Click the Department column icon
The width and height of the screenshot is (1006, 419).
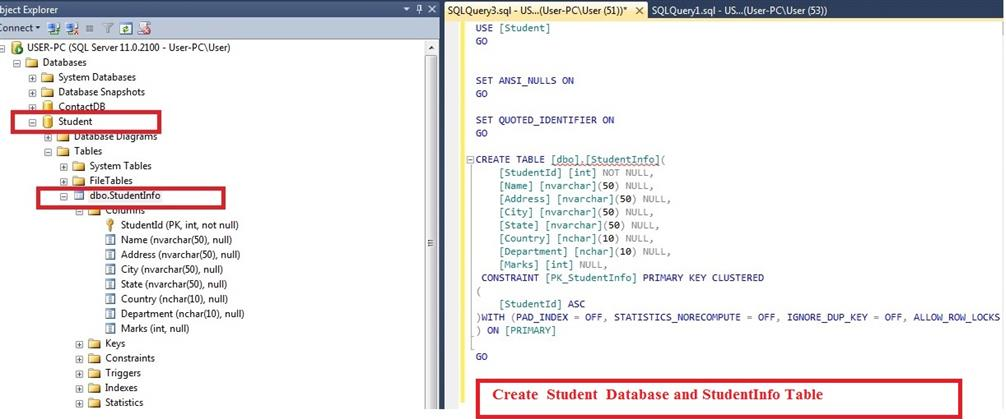110,314
